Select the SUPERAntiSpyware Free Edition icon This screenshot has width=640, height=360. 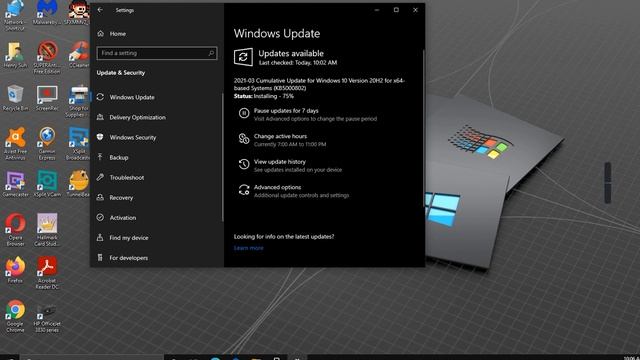(x=47, y=57)
